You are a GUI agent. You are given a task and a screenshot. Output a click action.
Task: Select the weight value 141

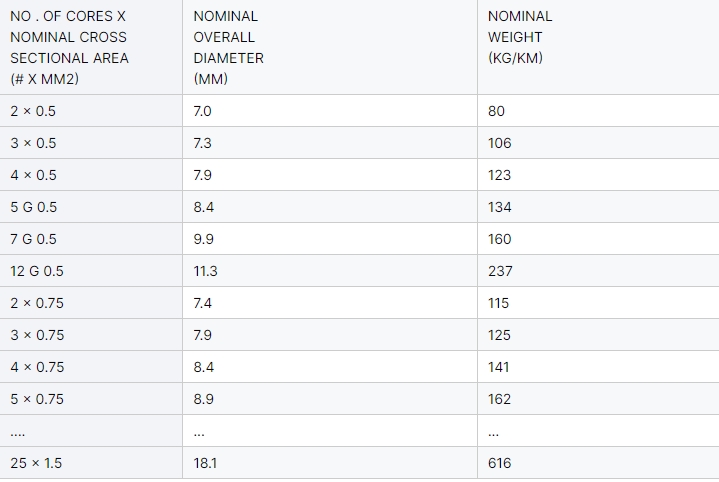click(498, 367)
